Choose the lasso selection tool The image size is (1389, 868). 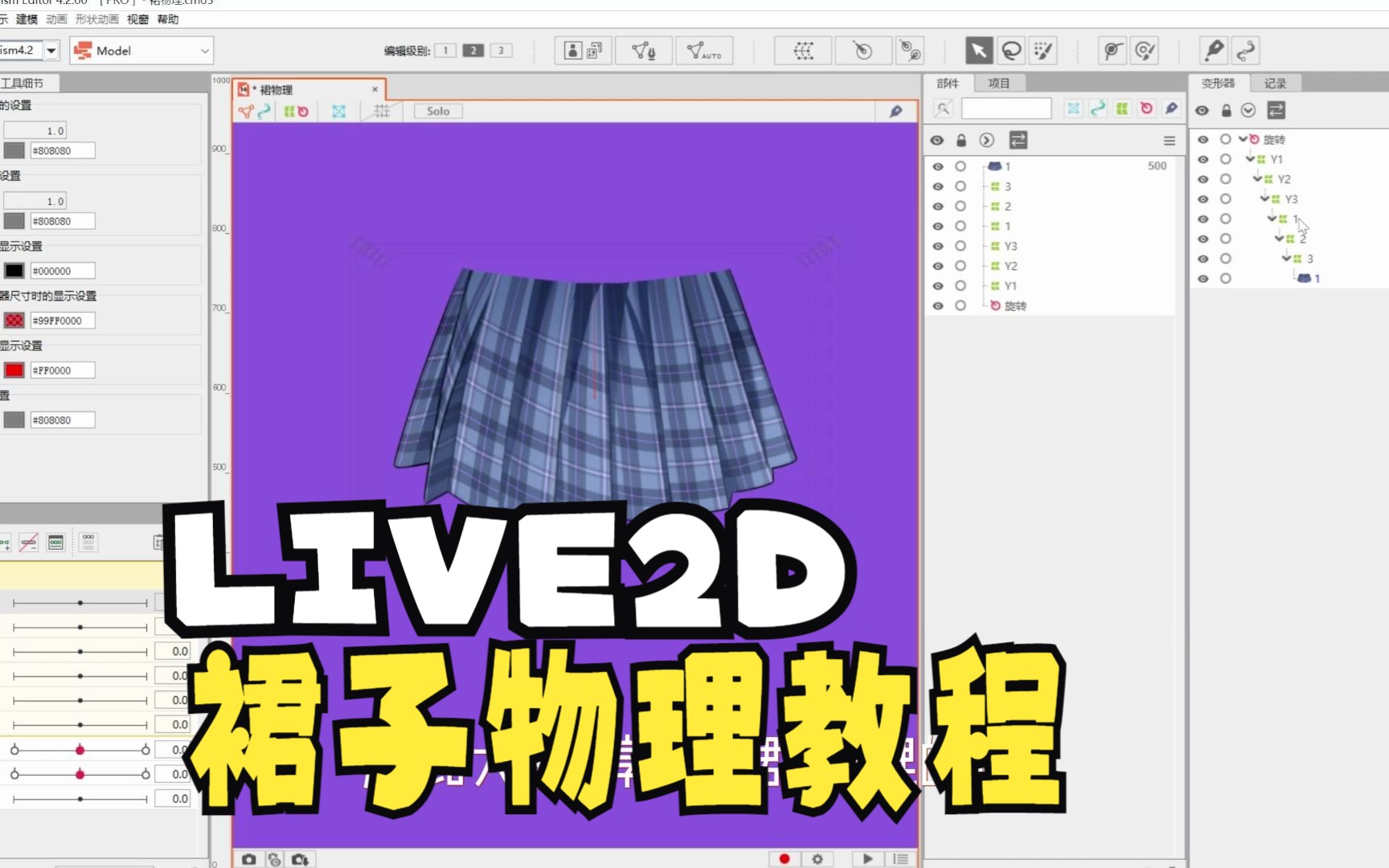click(1011, 51)
